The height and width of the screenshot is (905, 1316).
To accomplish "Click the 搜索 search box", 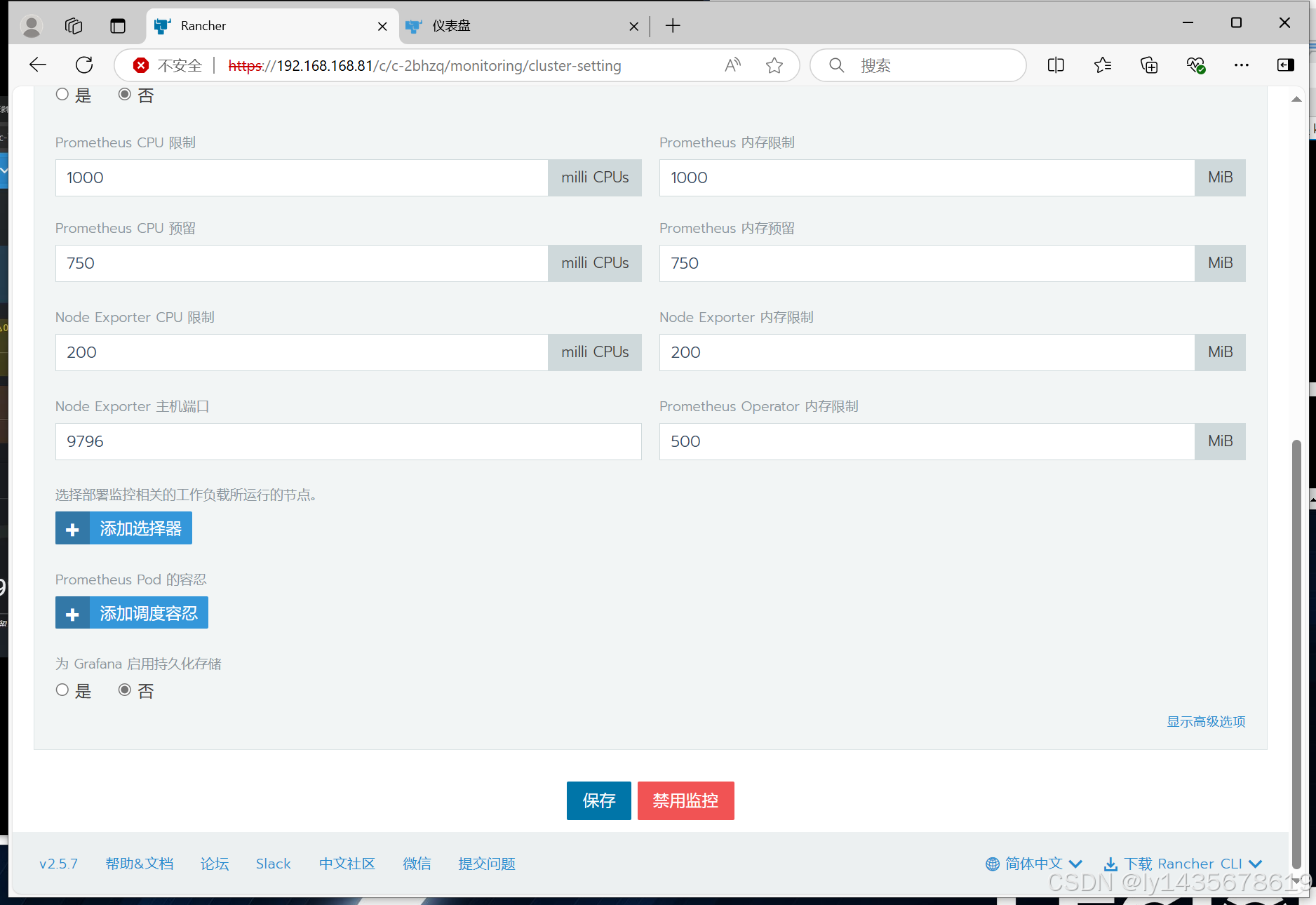I will 919,65.
